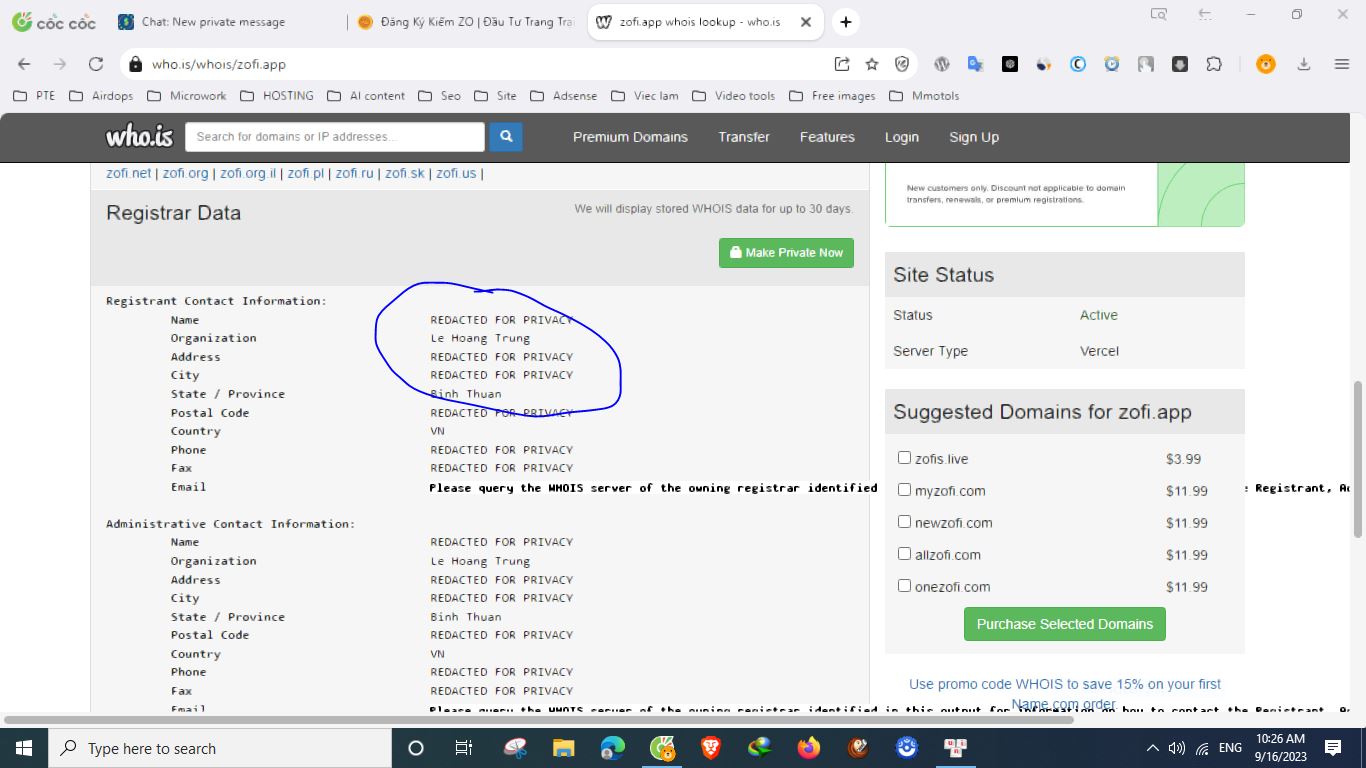Launch Microsoft Edge from the taskbar
Viewport: 1366px width, 768px height.
point(612,748)
